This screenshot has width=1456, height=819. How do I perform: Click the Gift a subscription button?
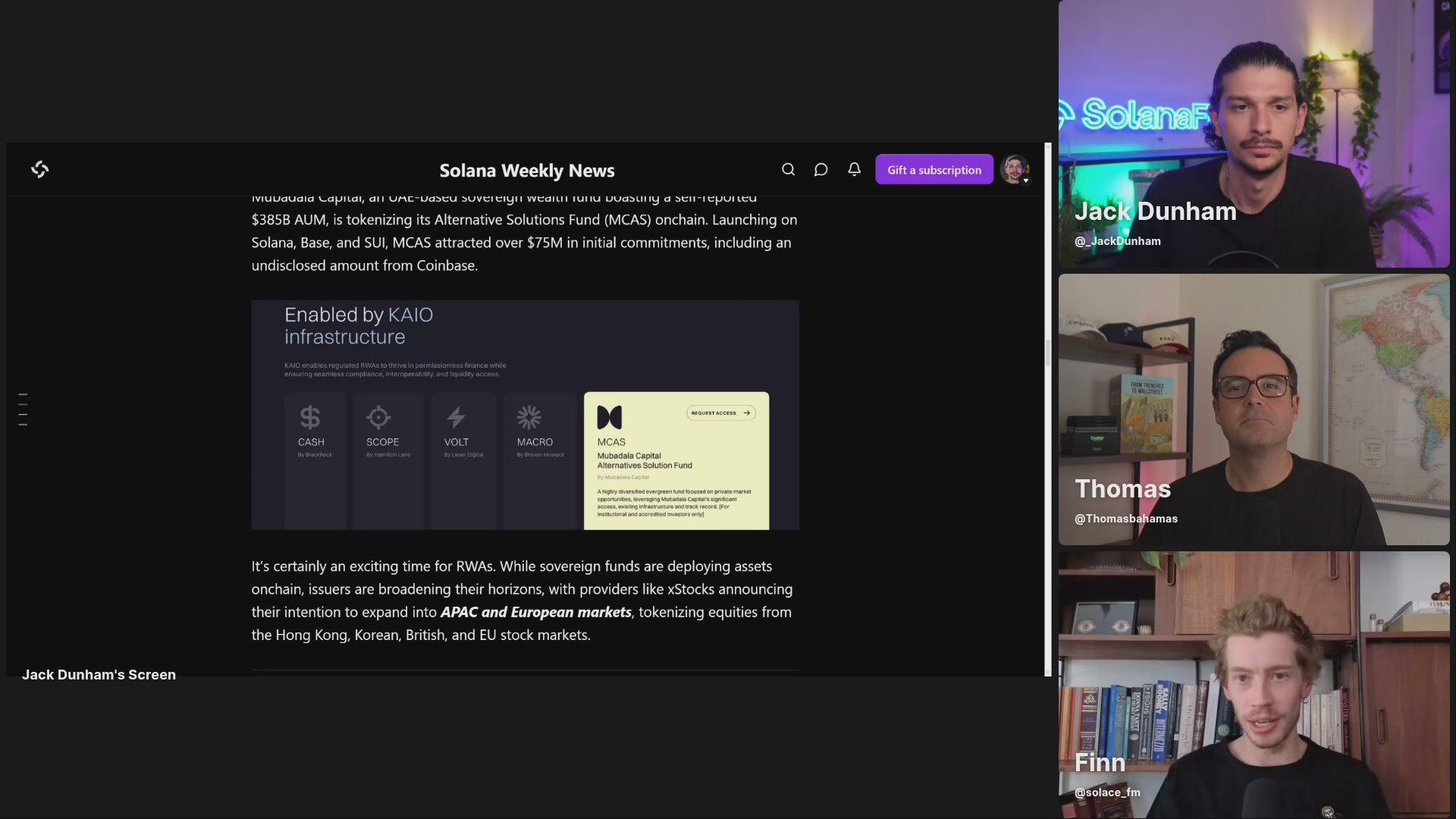pos(934,170)
